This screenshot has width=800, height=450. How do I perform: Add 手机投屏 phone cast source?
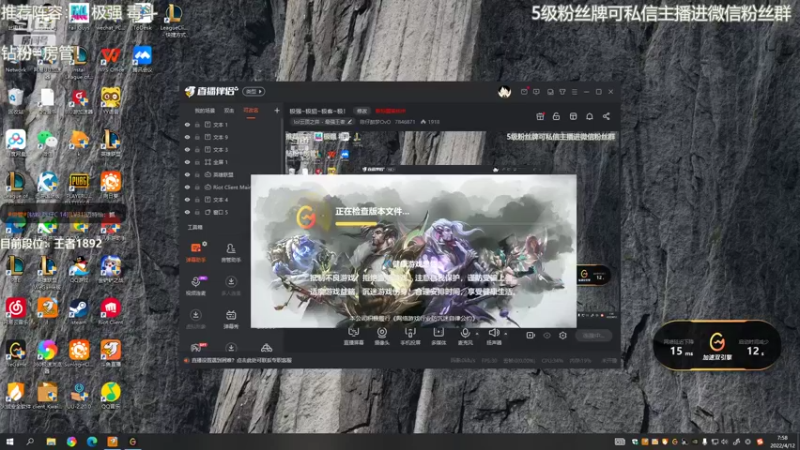410,336
